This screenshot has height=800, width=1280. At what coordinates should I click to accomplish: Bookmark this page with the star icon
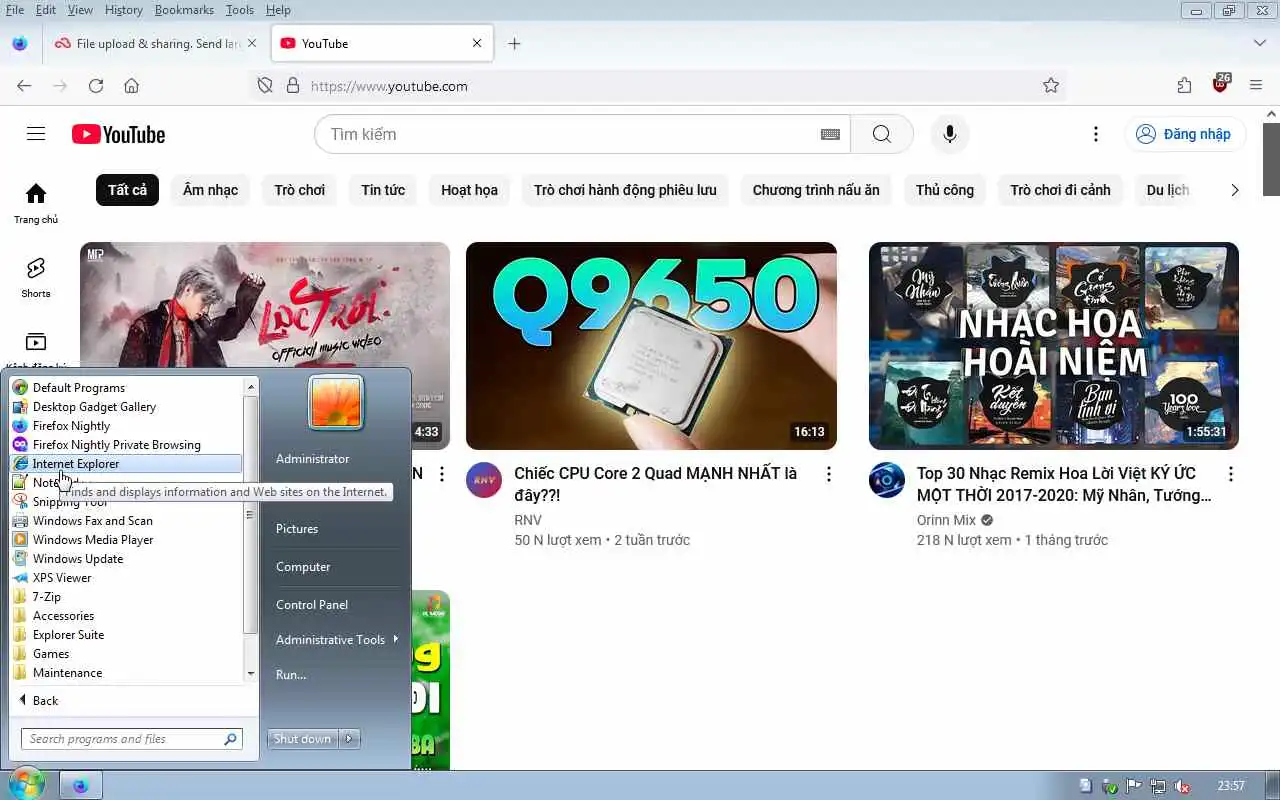tap(1051, 86)
